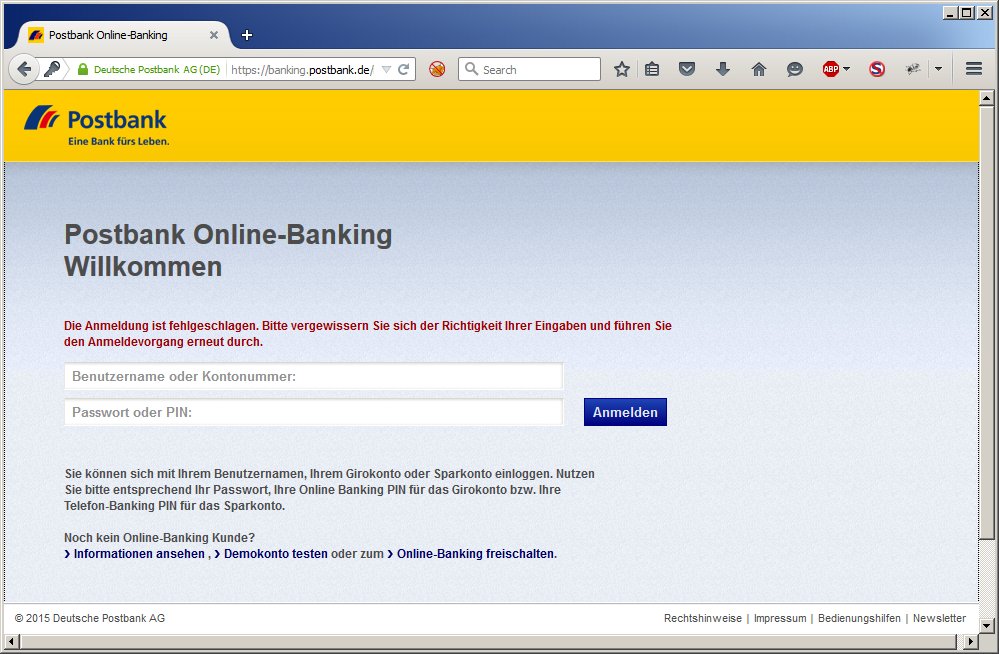Click the red "Die Anmeldung ist fehlgeschlagen" error message
Viewport: 999px width, 654px height.
click(368, 333)
